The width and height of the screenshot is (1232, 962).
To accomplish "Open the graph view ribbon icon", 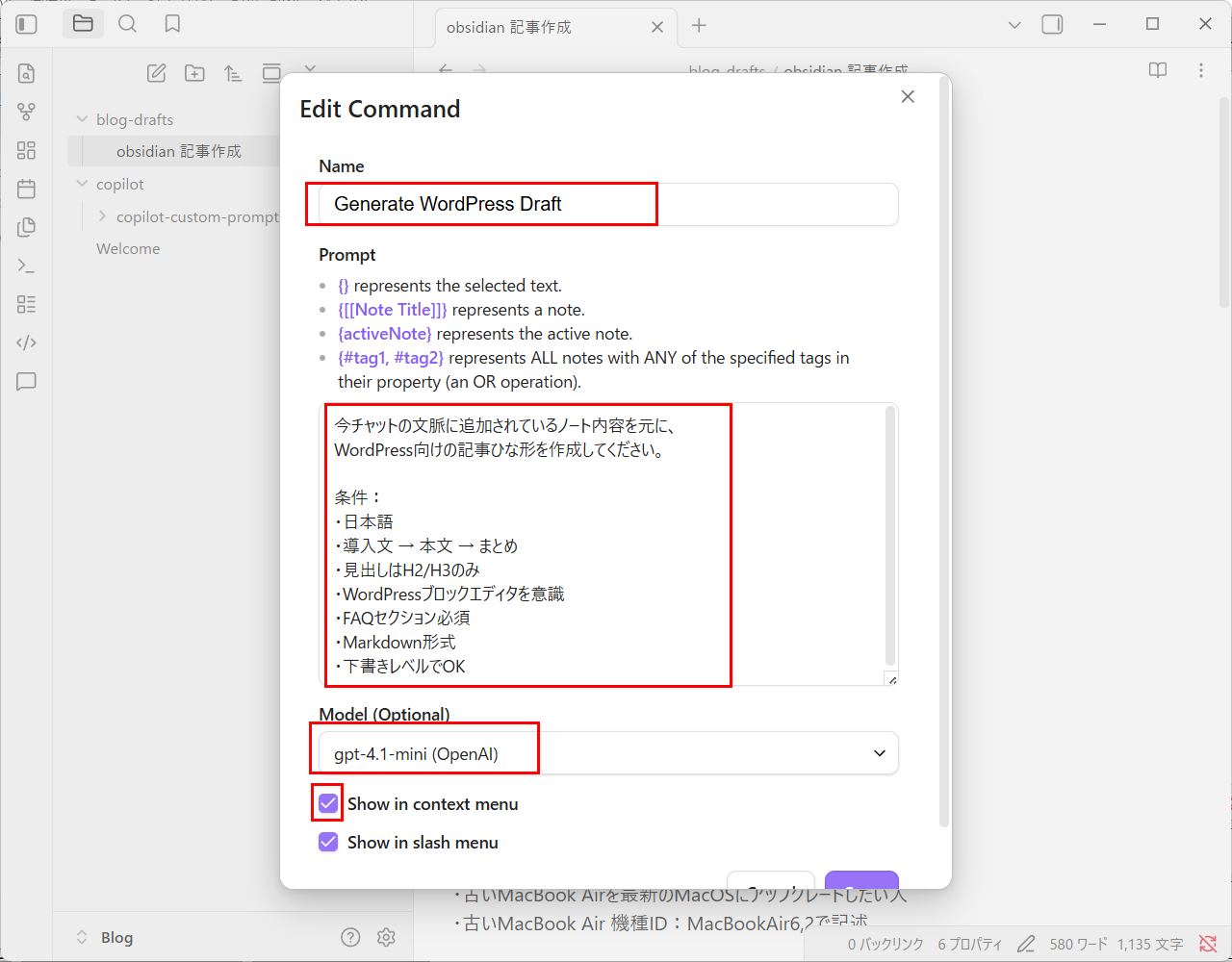I will [26, 112].
